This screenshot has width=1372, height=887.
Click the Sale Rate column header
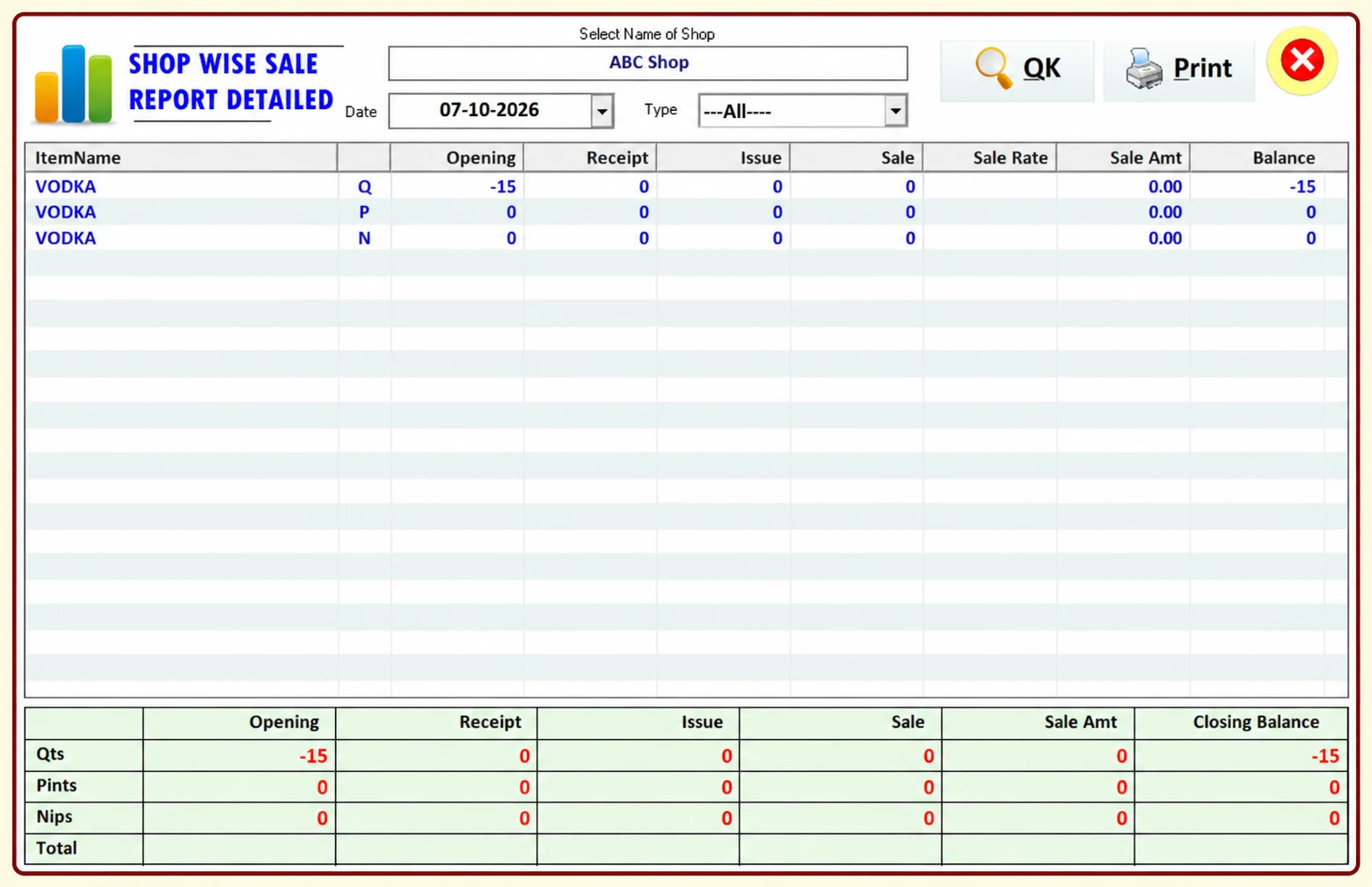click(x=989, y=158)
